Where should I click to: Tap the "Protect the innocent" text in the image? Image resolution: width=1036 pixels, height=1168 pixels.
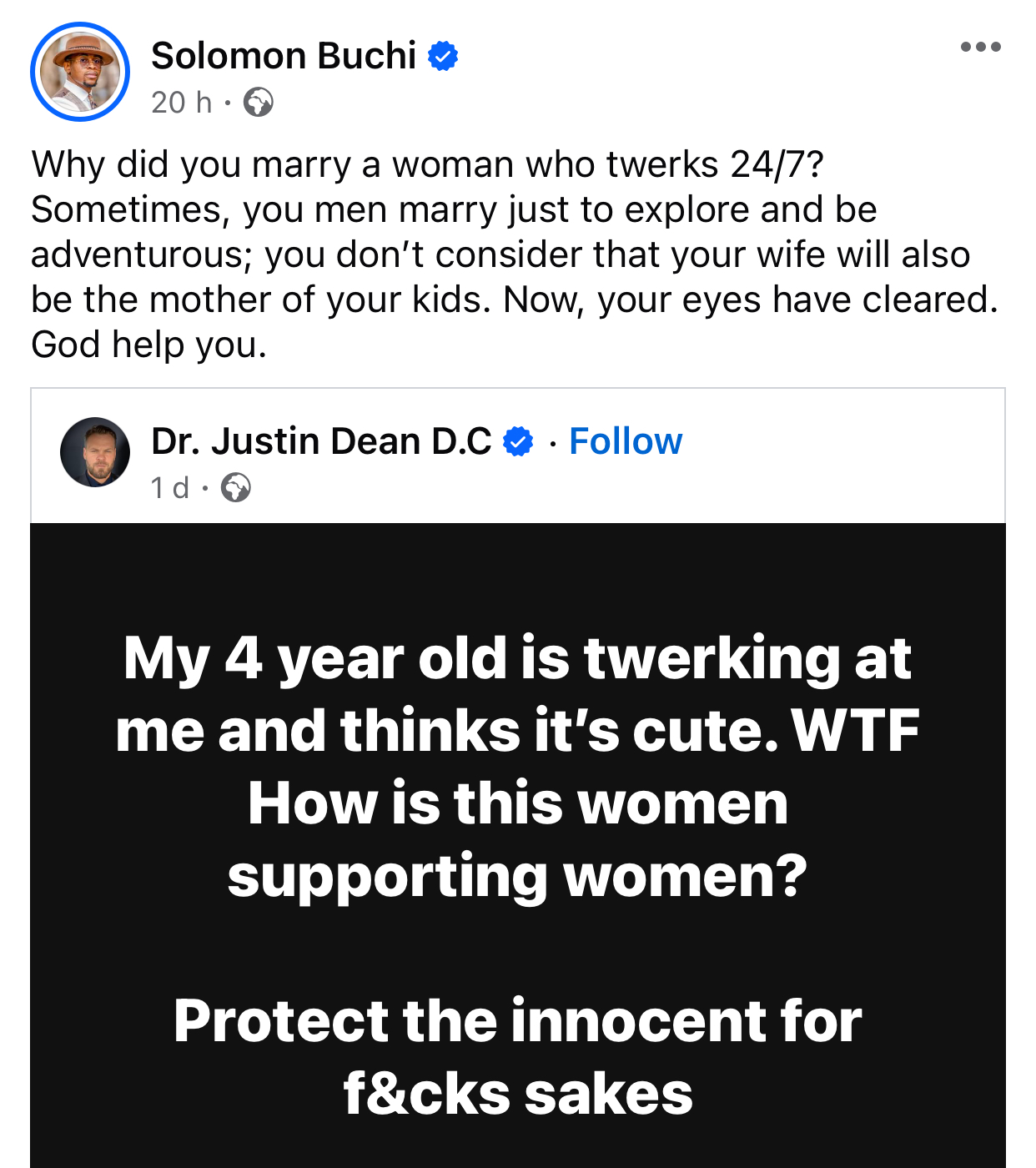[x=517, y=1021]
